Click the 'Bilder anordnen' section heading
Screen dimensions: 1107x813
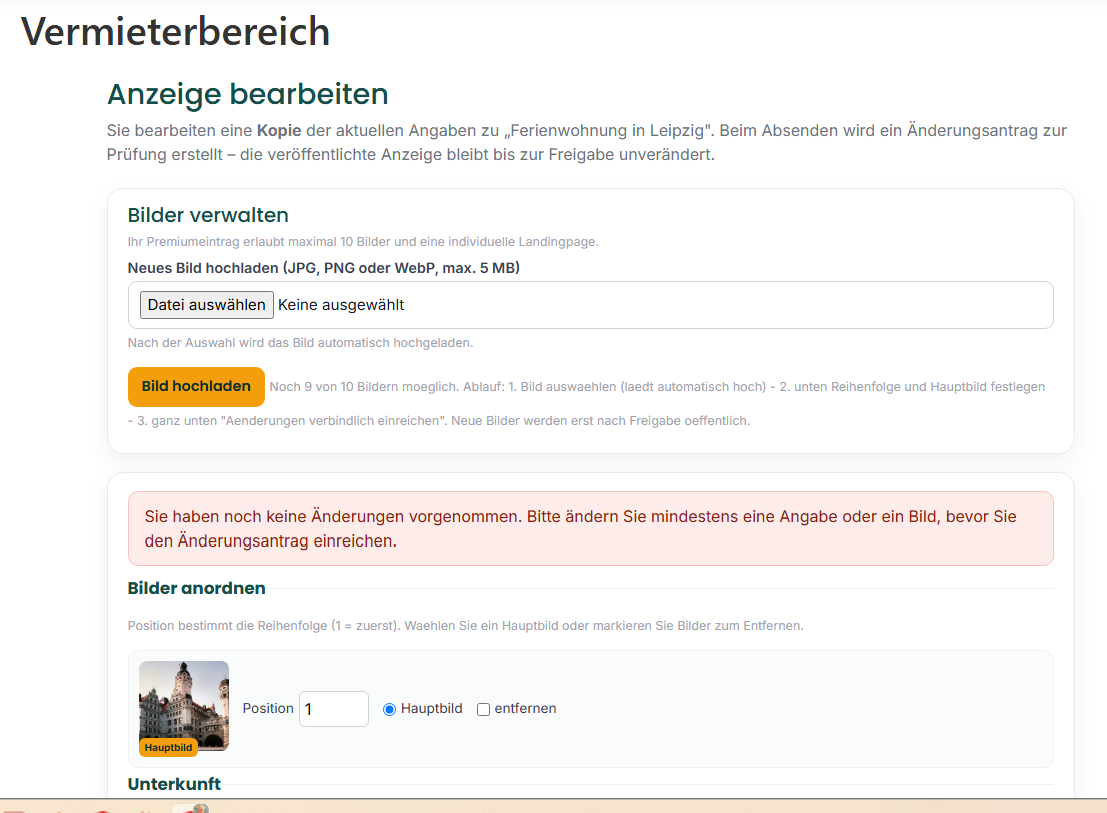[196, 588]
